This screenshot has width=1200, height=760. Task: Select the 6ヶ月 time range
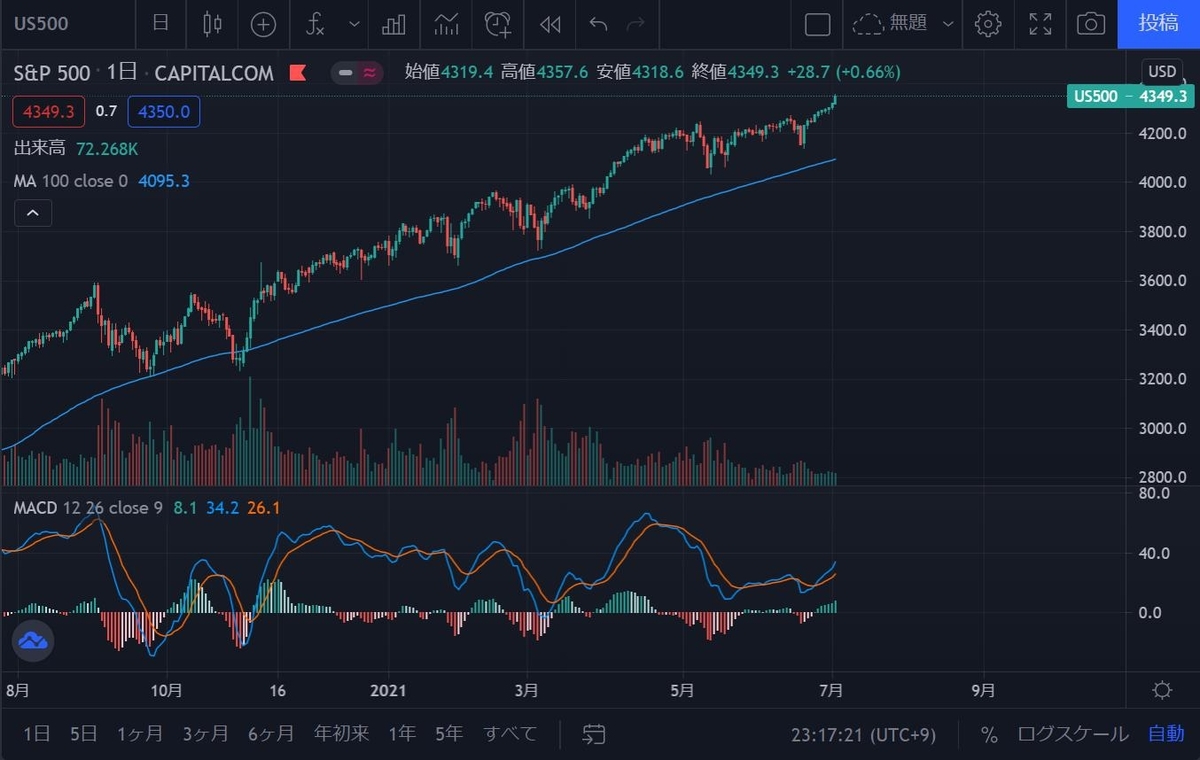pos(271,734)
